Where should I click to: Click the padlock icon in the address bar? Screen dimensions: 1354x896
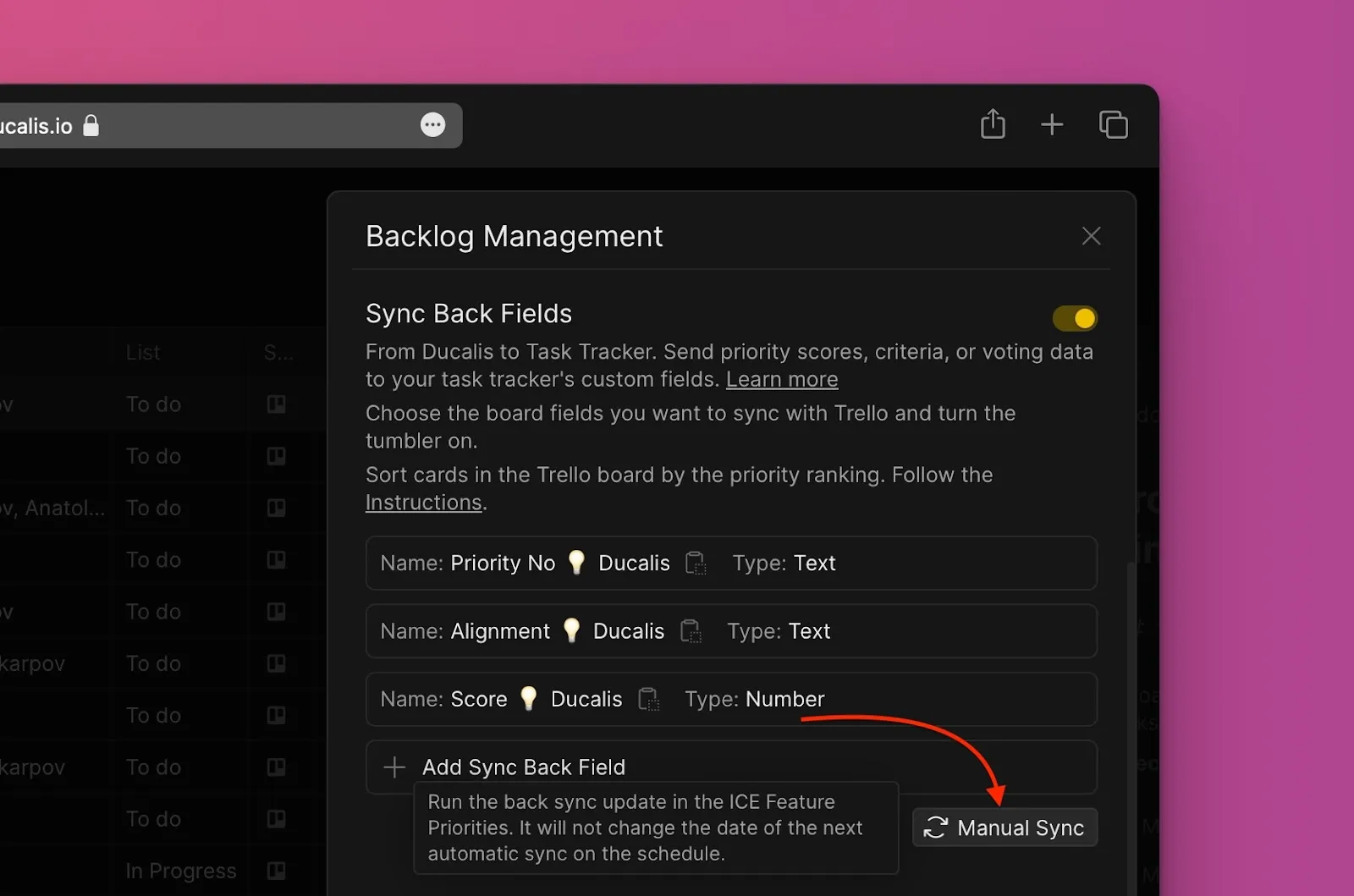pyautogui.click(x=91, y=125)
